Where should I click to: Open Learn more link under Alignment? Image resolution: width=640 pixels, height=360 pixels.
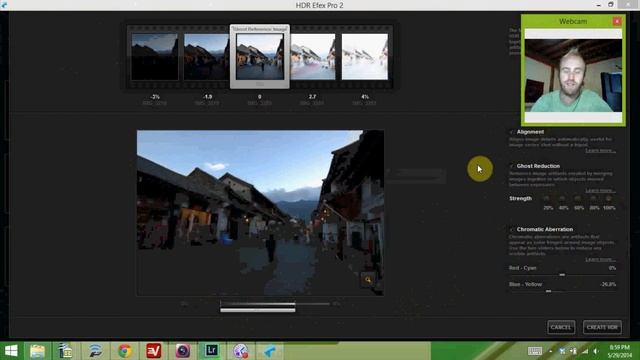[x=600, y=151]
